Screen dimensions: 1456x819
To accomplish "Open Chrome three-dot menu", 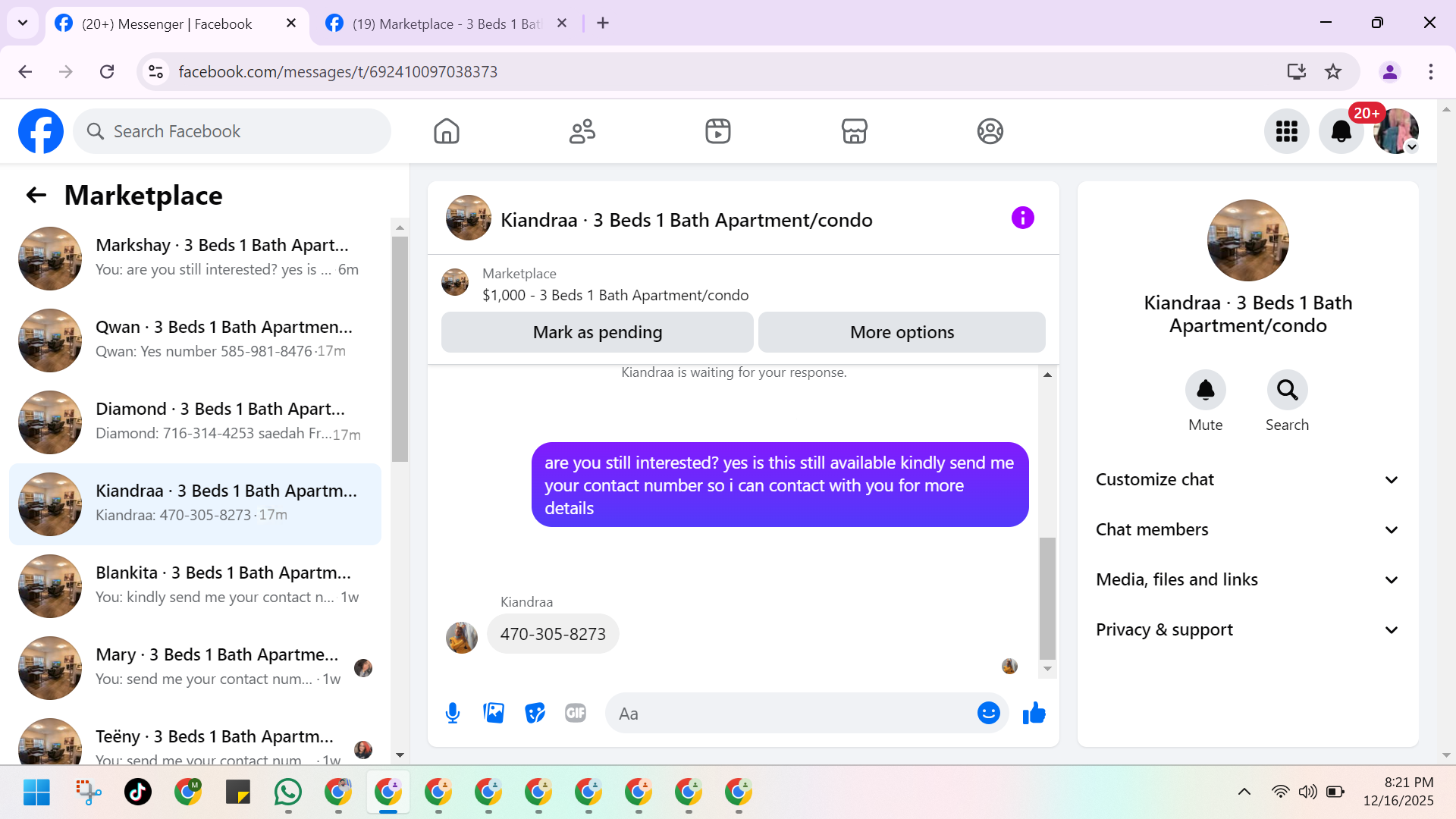I will (x=1431, y=71).
